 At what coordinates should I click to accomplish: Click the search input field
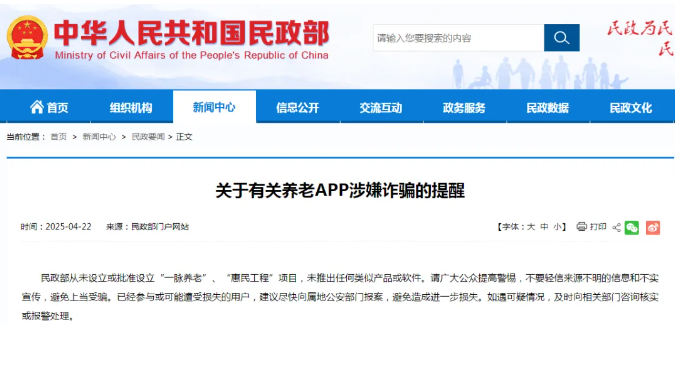click(458, 38)
